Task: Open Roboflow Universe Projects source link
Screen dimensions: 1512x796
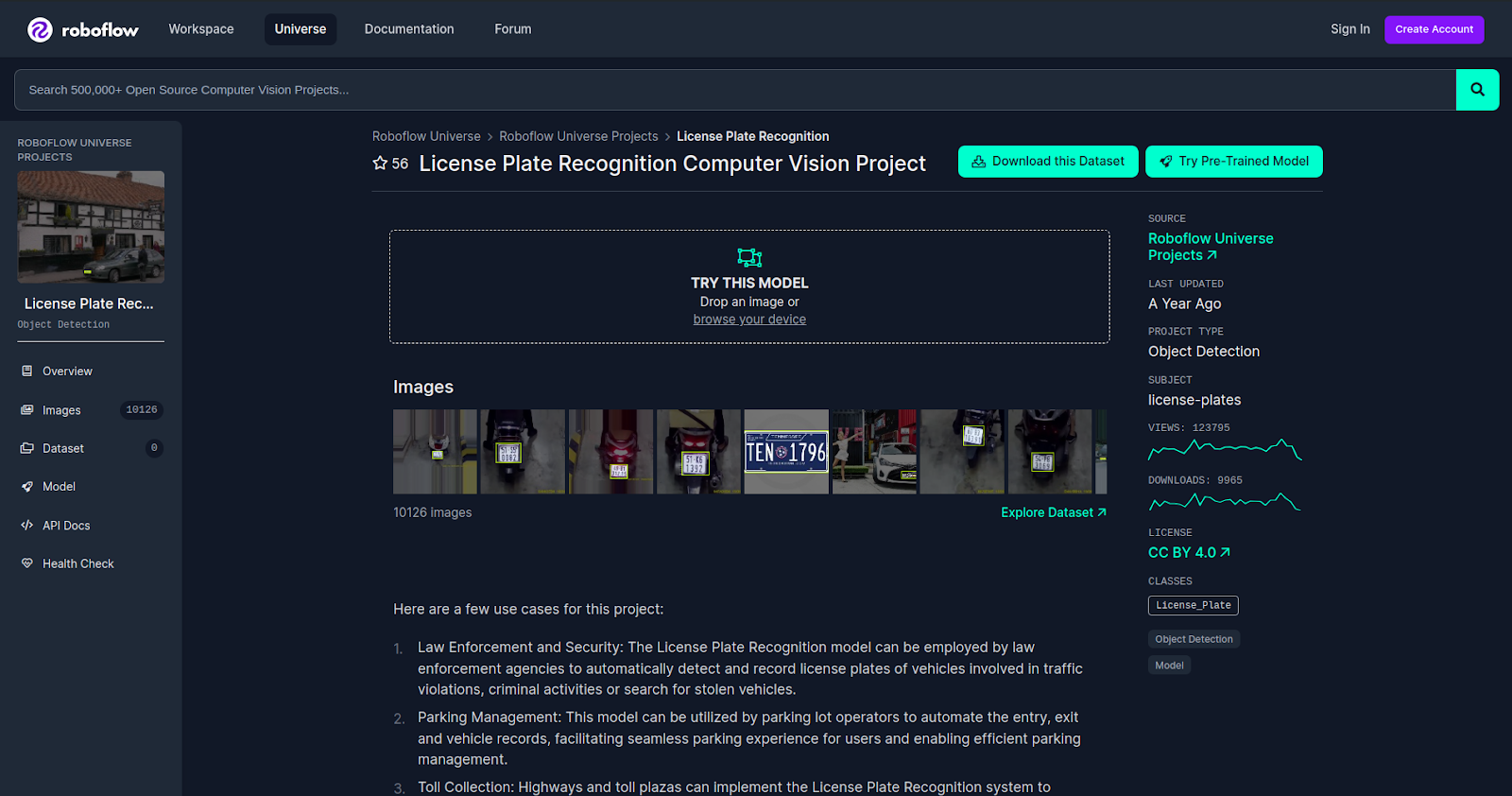Action: (1211, 247)
